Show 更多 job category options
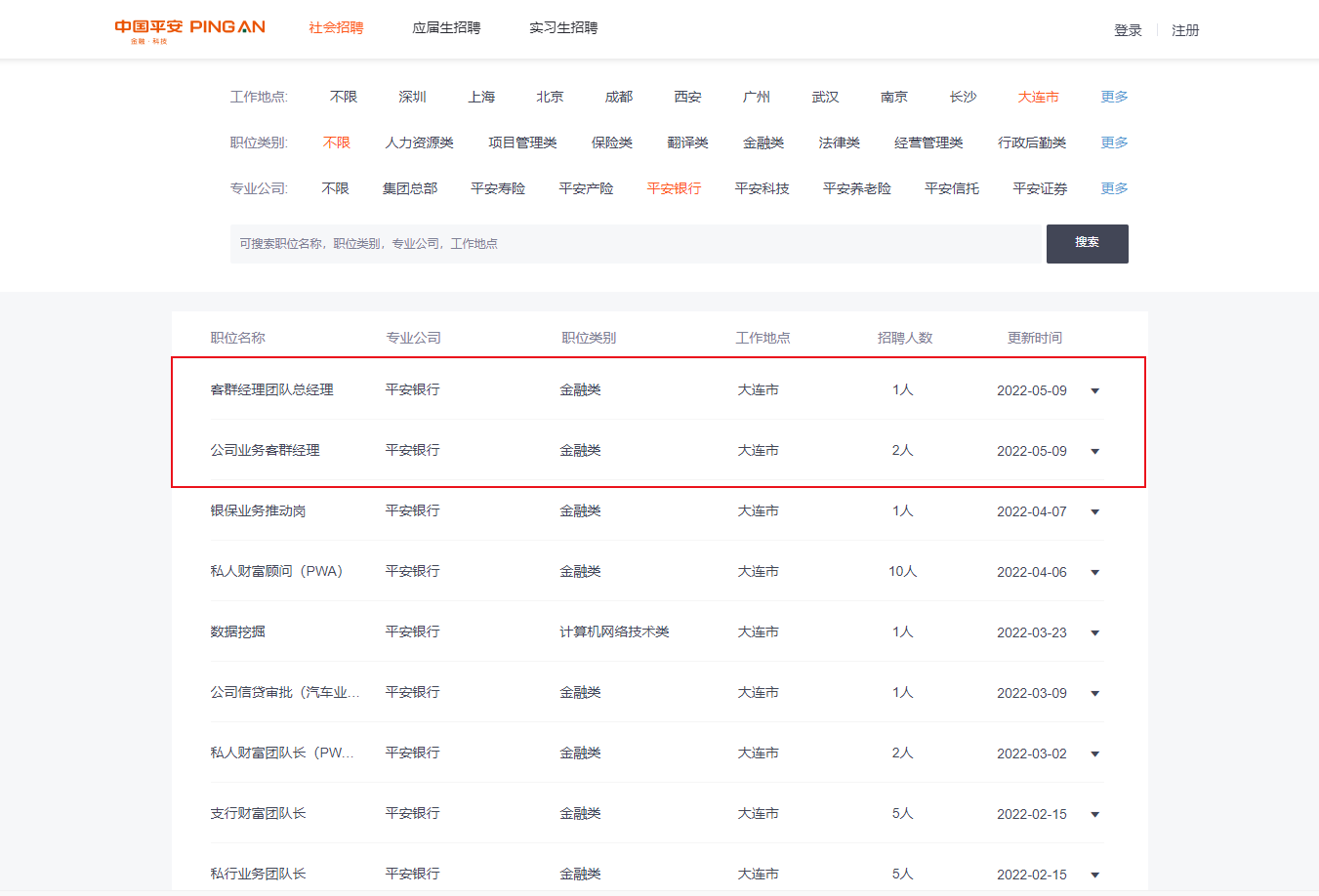The width and height of the screenshot is (1319, 896). [1114, 143]
